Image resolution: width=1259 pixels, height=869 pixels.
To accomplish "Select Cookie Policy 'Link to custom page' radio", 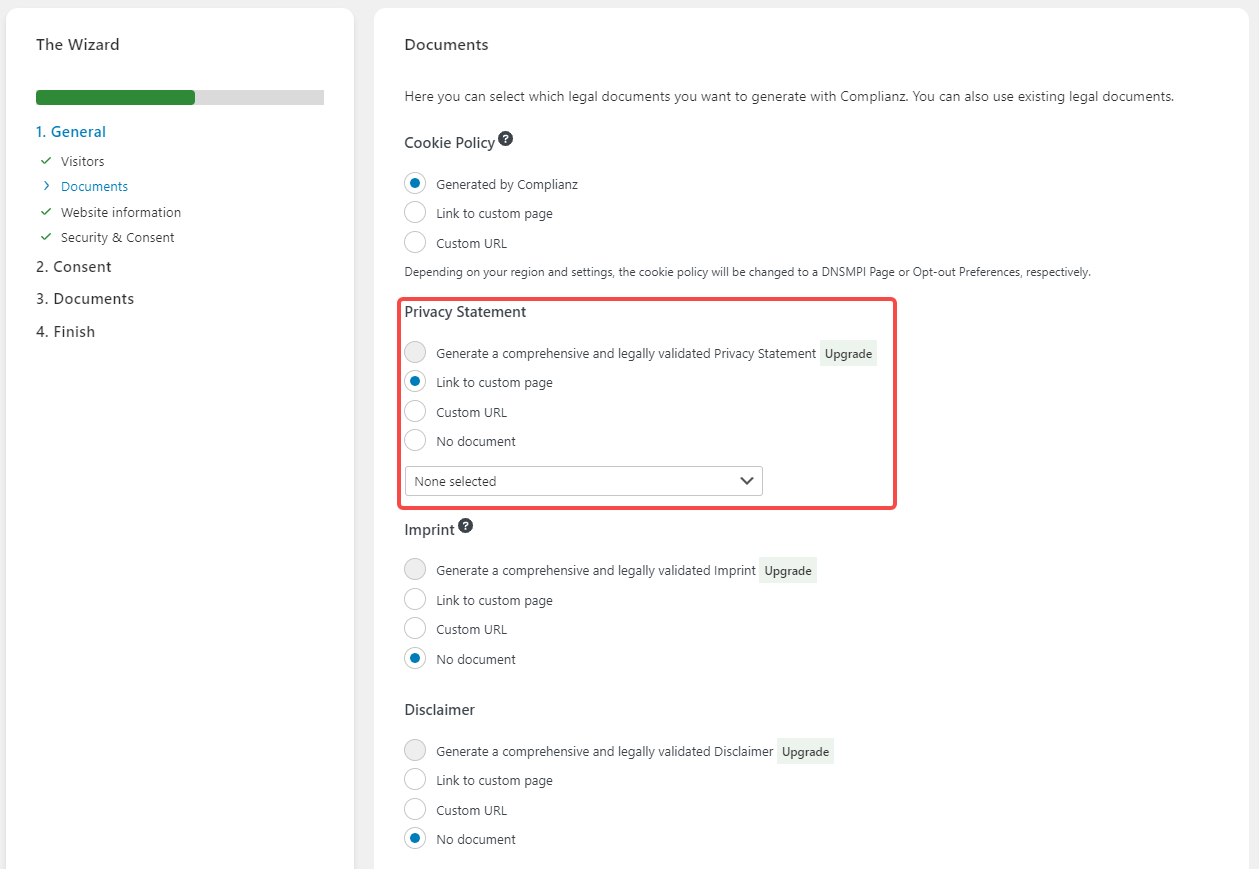I will pyautogui.click(x=415, y=213).
